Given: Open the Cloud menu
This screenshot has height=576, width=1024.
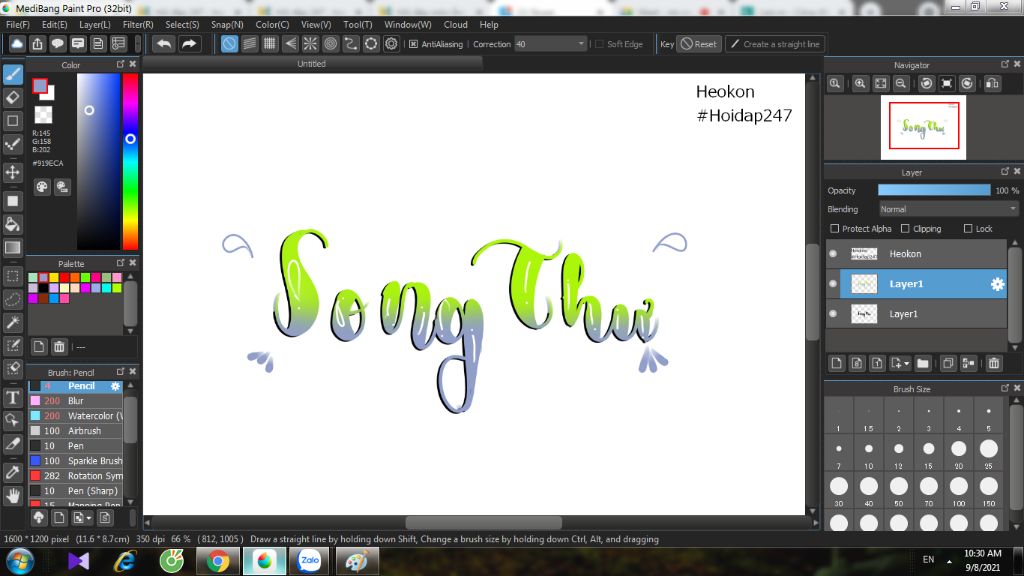Looking at the screenshot, I should coord(455,24).
